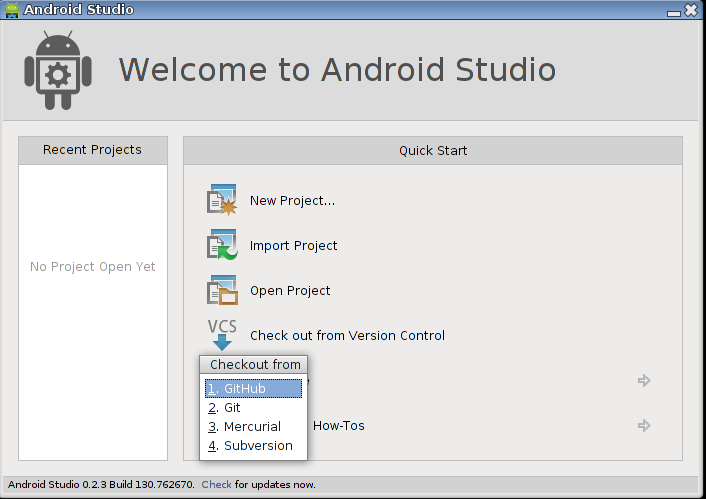Choose Open Project label
The width and height of the screenshot is (706, 499).
pyautogui.click(x=290, y=290)
